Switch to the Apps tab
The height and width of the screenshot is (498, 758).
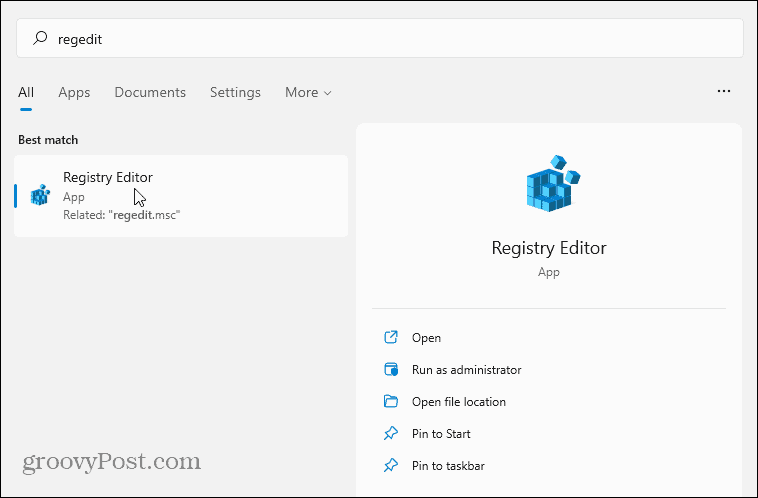click(x=74, y=92)
